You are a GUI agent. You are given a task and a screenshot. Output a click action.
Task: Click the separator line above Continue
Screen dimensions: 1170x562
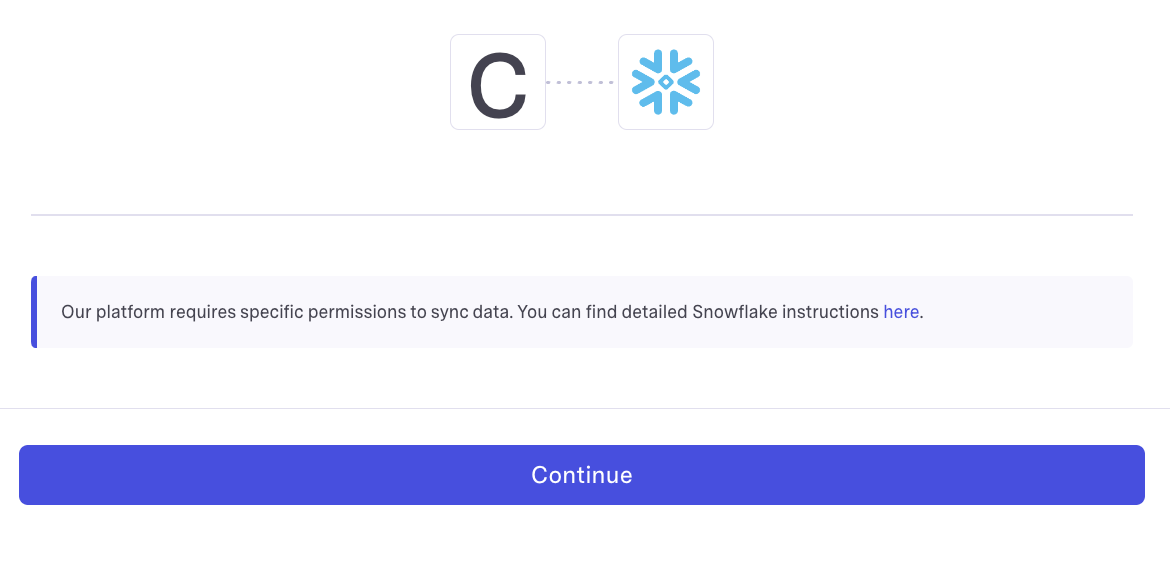click(x=585, y=408)
